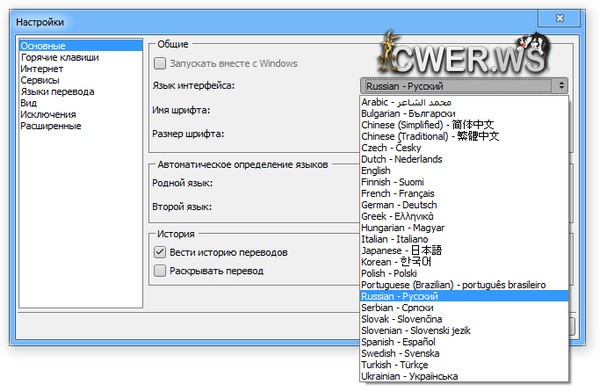
Task: Select Ukrainian - Українська option
Action: click(x=464, y=376)
